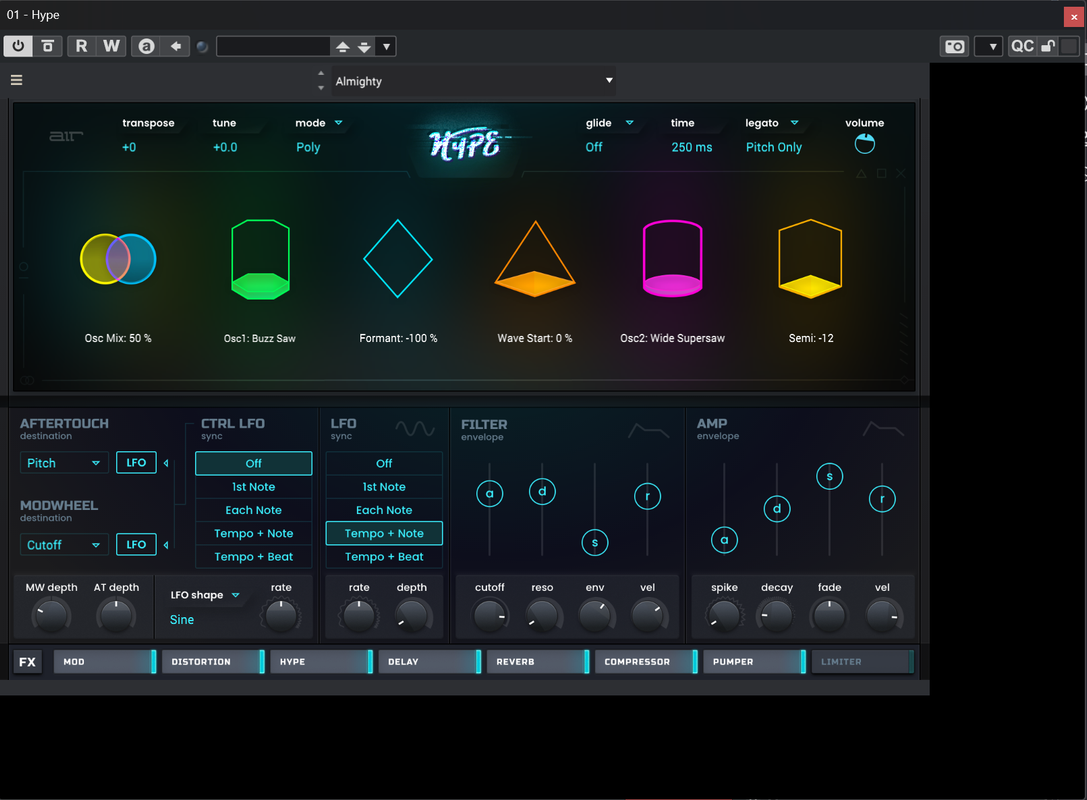Select LFO sync Tempo + Note
Image resolution: width=1087 pixels, height=800 pixels.
(x=384, y=533)
